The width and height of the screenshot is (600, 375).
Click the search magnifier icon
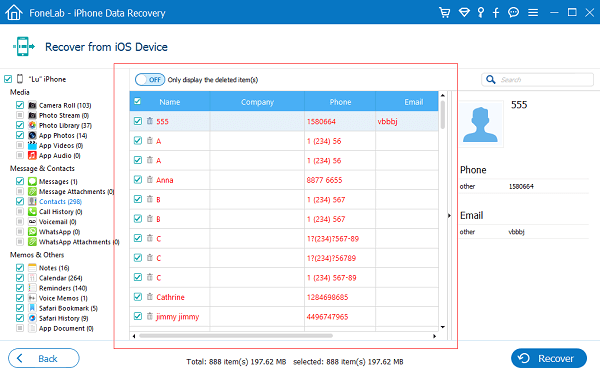pos(491,79)
